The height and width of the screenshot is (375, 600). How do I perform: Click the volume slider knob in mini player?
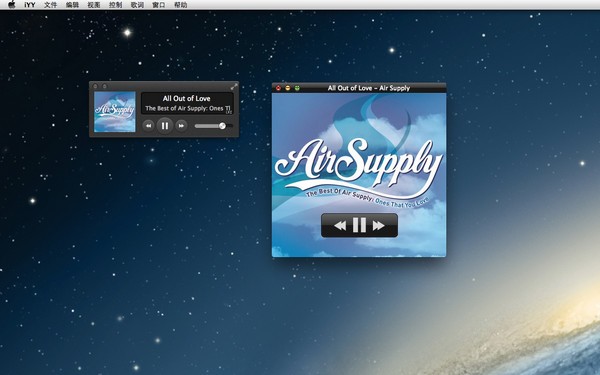pos(222,126)
